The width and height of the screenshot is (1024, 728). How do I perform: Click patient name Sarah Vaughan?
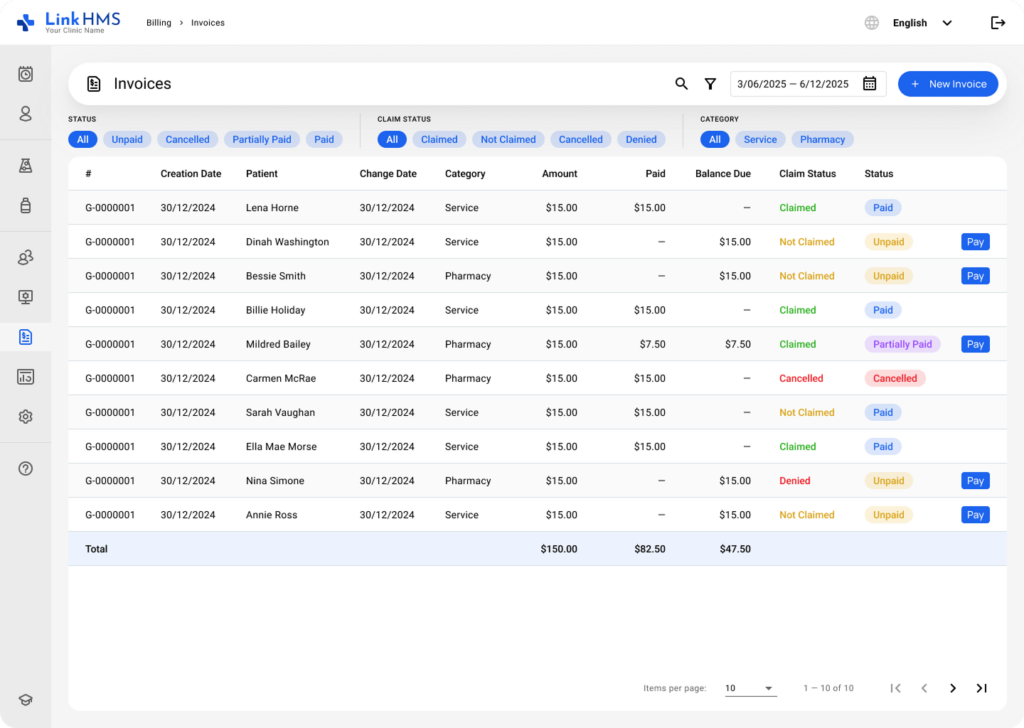[280, 413]
